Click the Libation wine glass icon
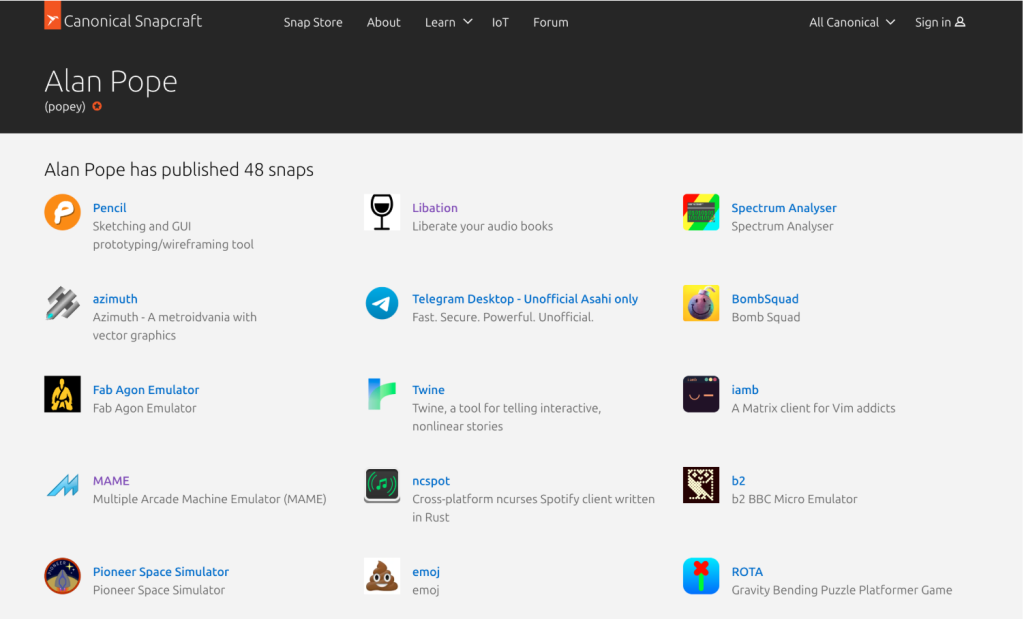 coord(382,212)
